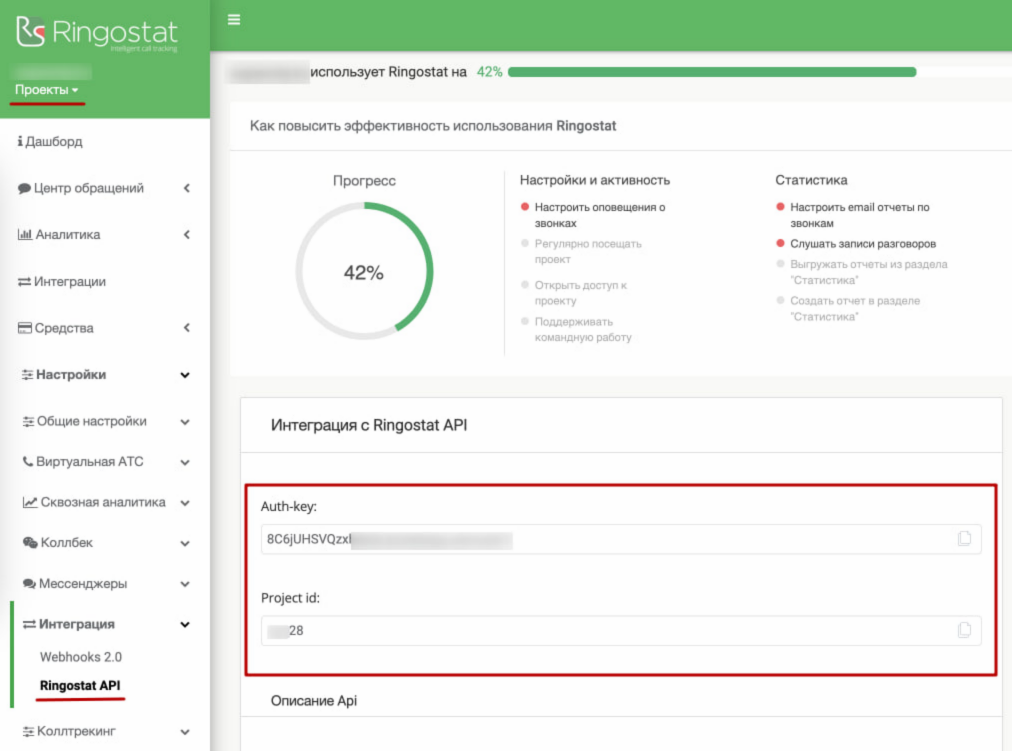Click the Виртуальная АТС phone icon
The image size is (1012, 751).
pyautogui.click(x=28, y=462)
